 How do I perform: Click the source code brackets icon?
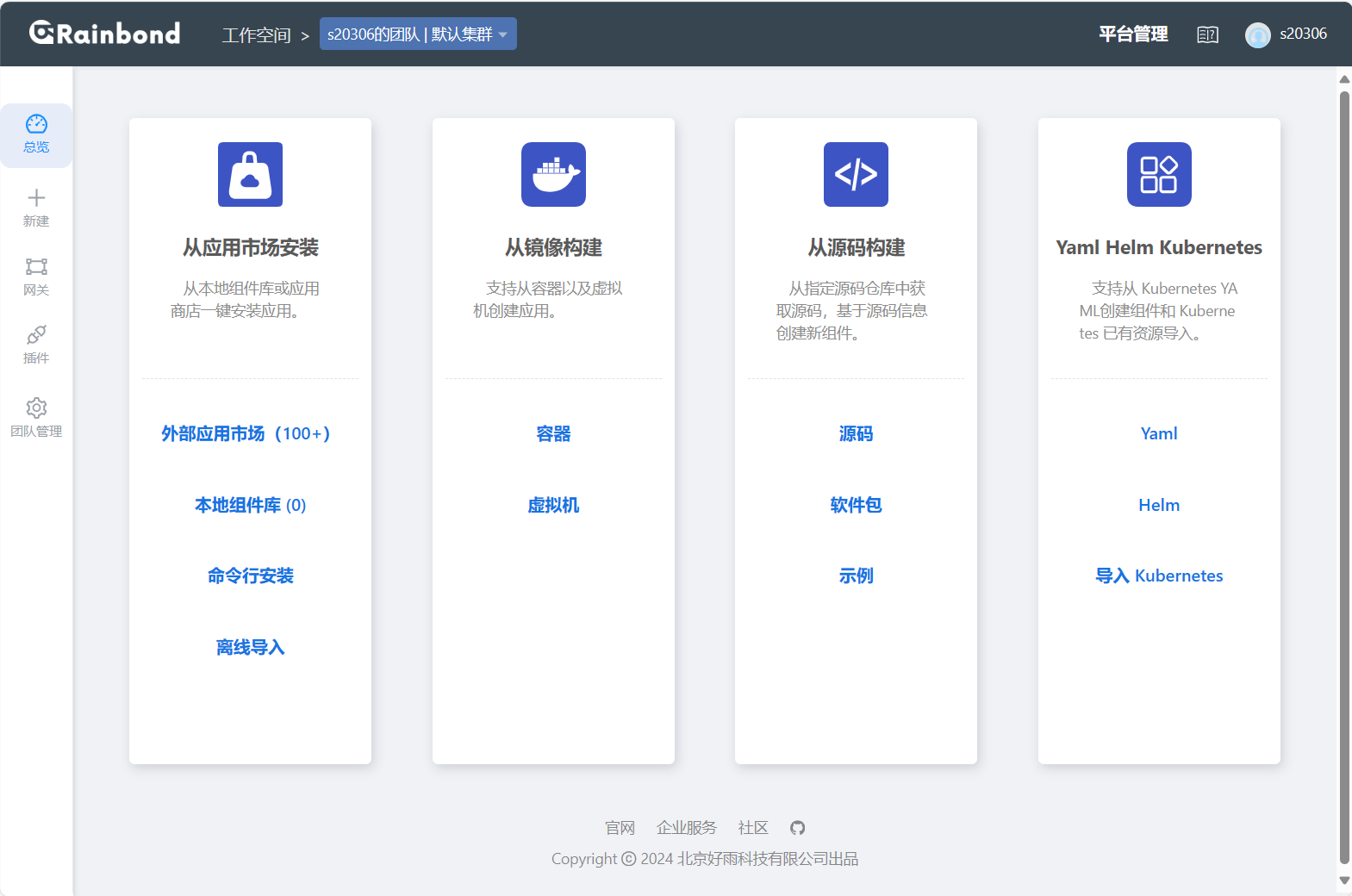click(x=856, y=174)
